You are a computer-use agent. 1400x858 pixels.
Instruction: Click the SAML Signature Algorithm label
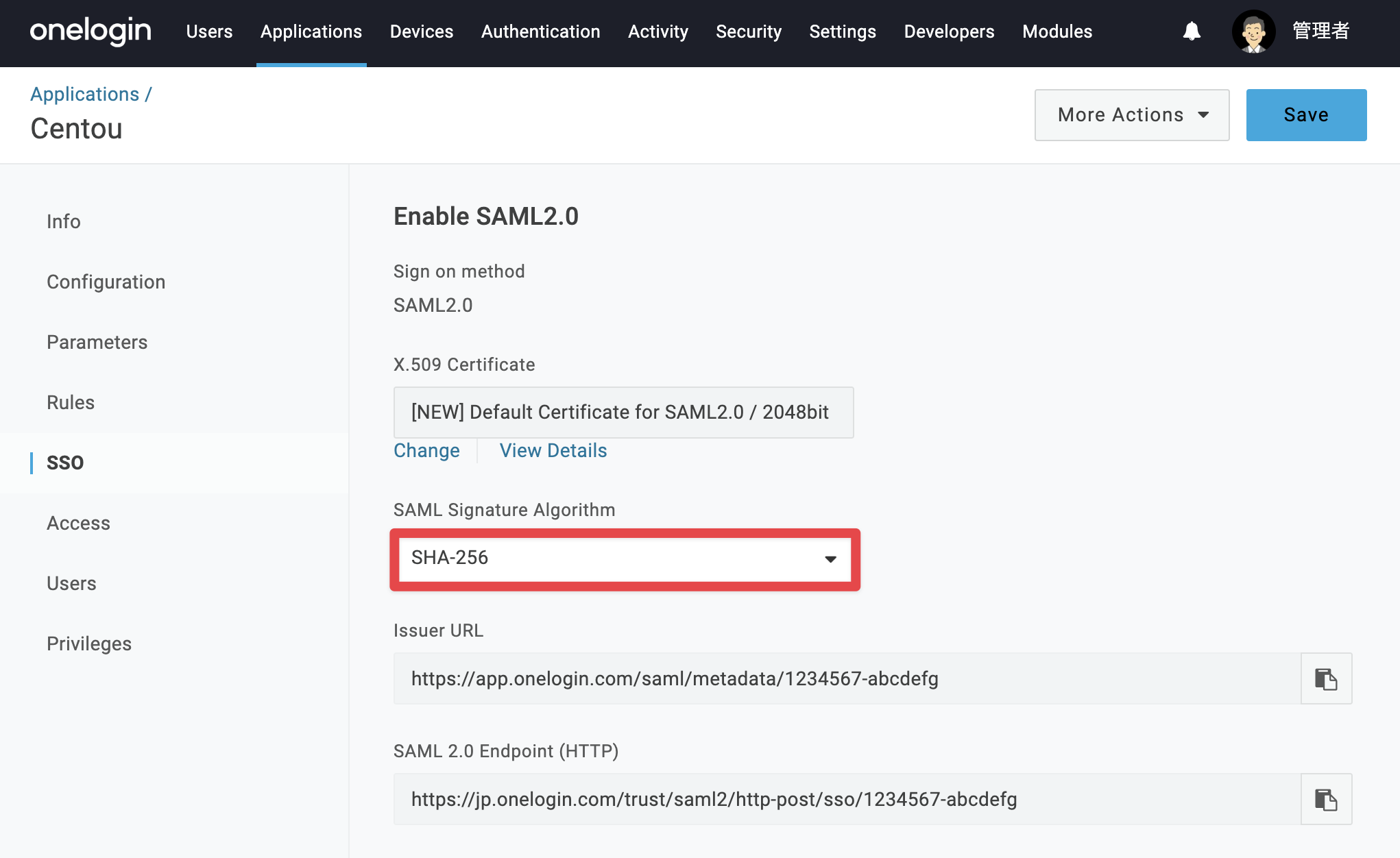tap(505, 510)
